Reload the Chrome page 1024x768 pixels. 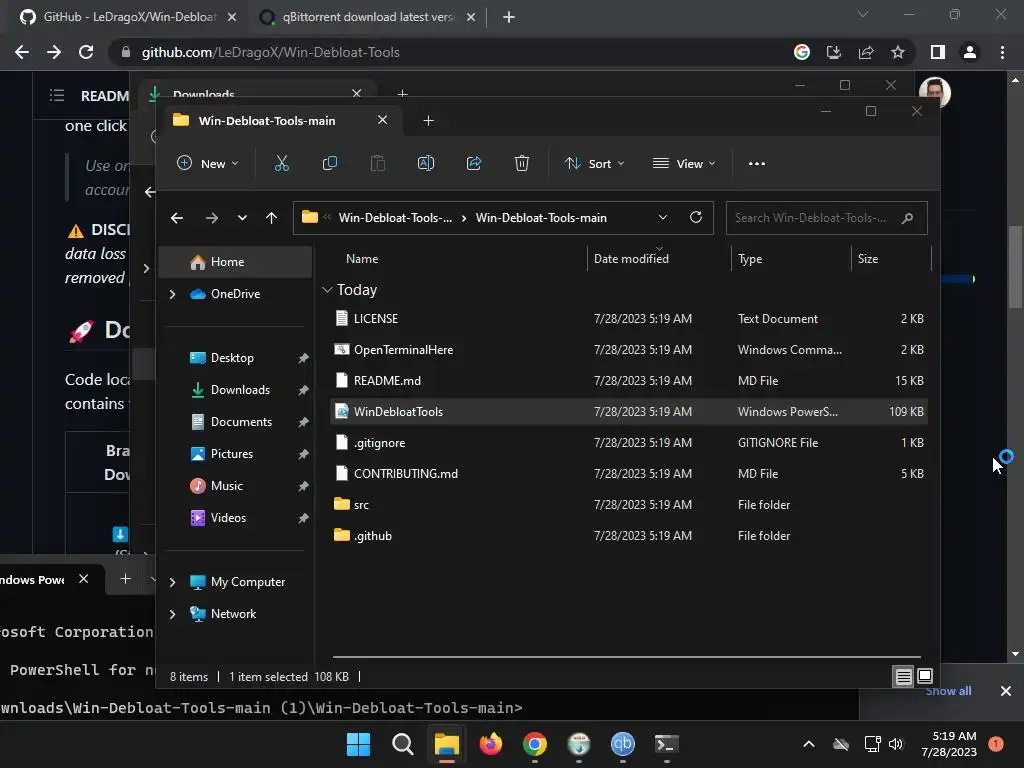click(86, 52)
